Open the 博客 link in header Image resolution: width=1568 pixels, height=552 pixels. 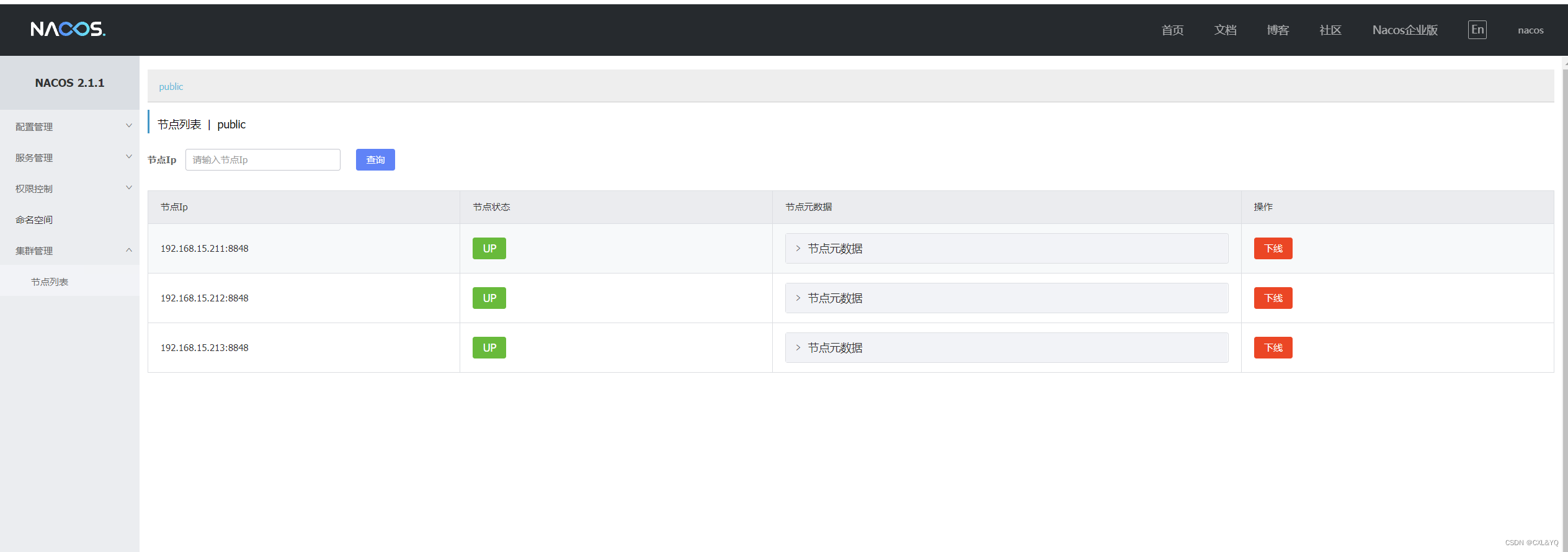point(1278,30)
